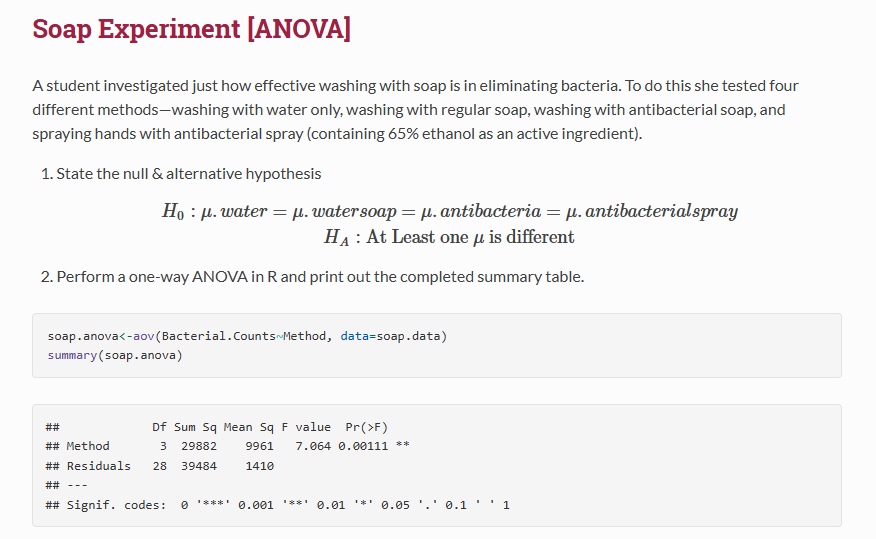Viewport: 876px width, 539px height.
Task: Click the Signif. codes legend line
Action: [278, 505]
